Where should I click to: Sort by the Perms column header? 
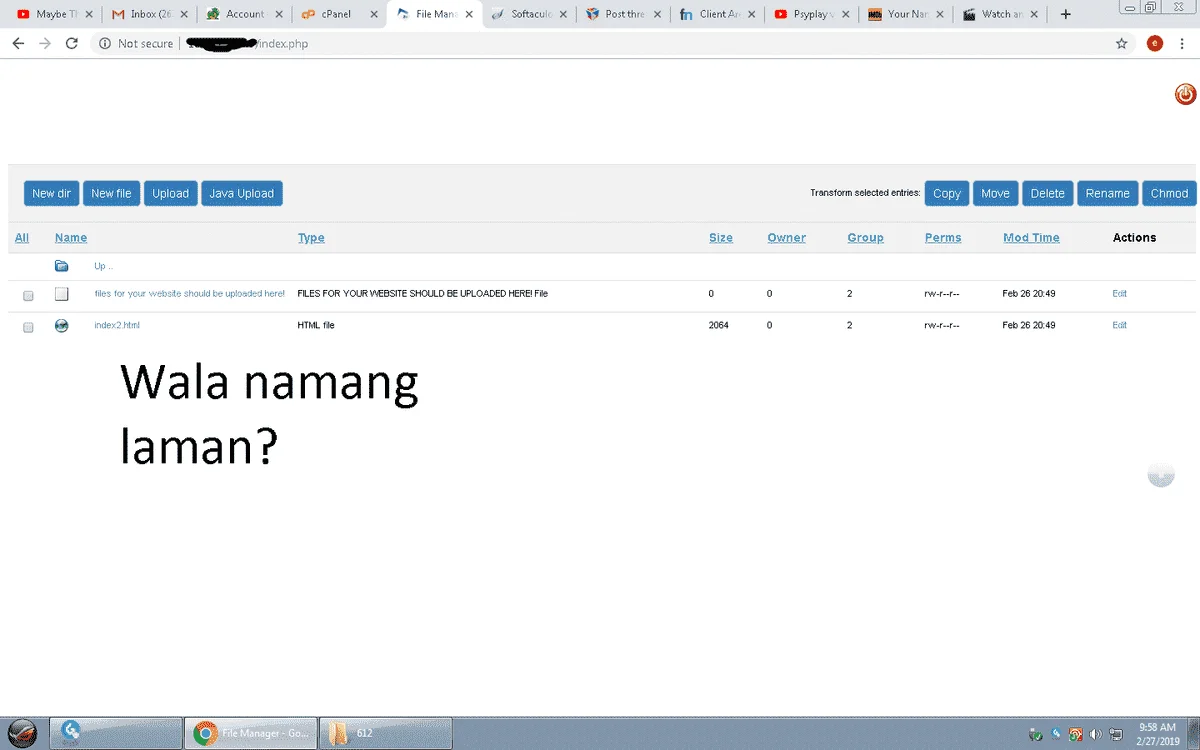(x=943, y=238)
